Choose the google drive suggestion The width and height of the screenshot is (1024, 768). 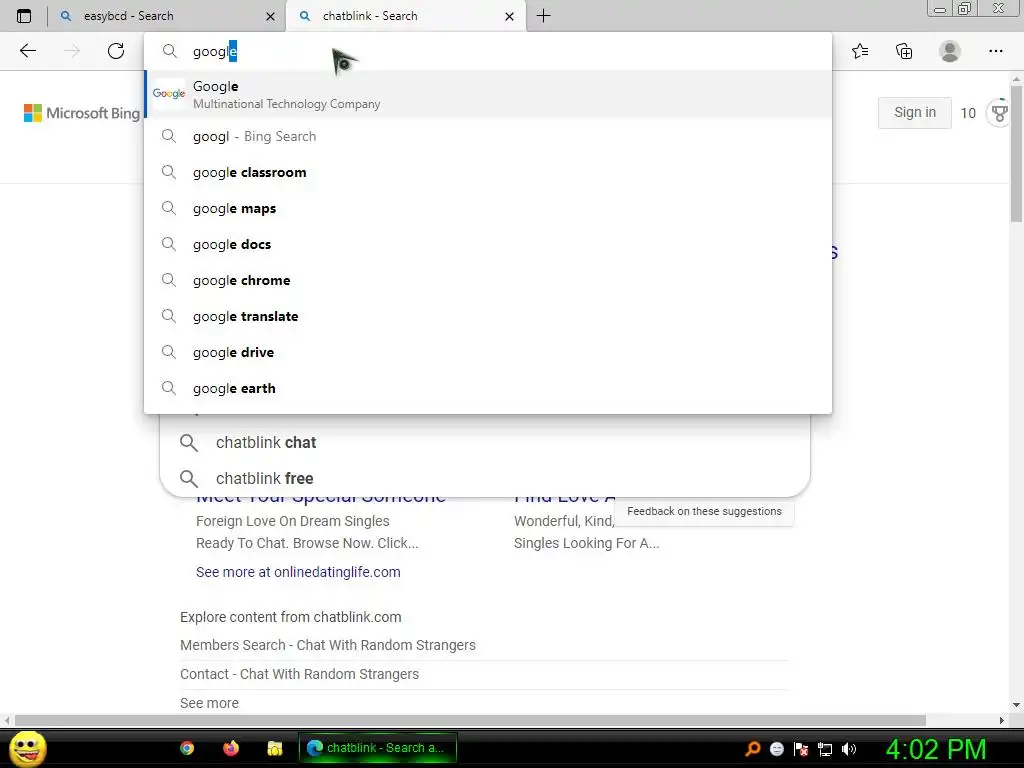click(488, 352)
